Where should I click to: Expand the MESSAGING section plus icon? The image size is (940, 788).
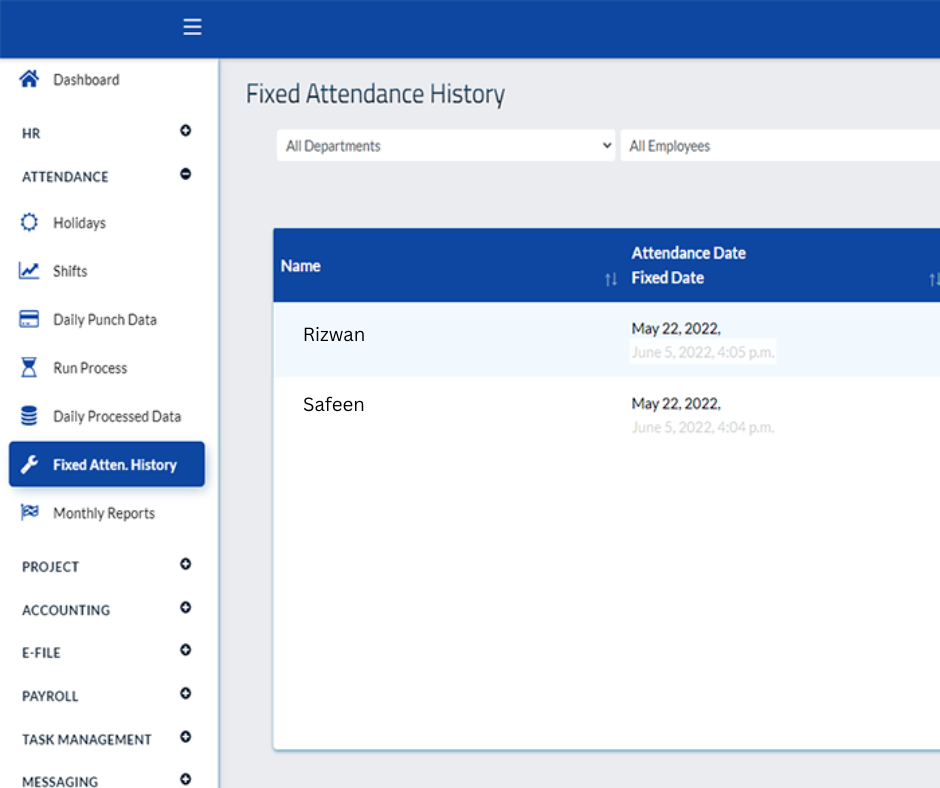(186, 779)
